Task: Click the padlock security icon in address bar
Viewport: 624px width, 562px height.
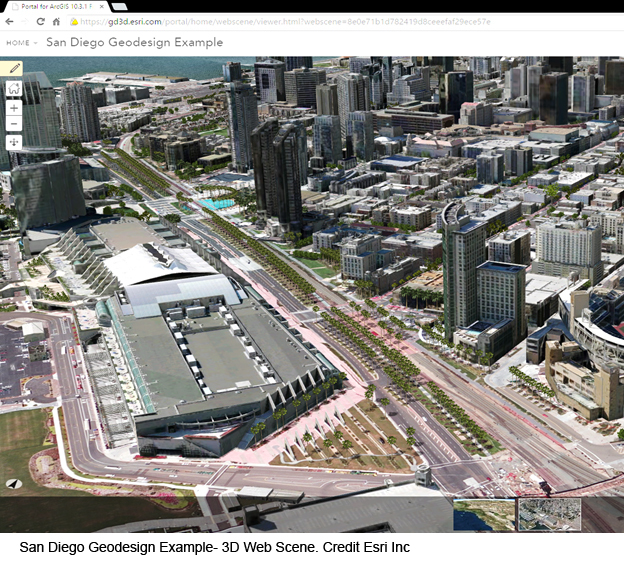Action: (x=74, y=21)
